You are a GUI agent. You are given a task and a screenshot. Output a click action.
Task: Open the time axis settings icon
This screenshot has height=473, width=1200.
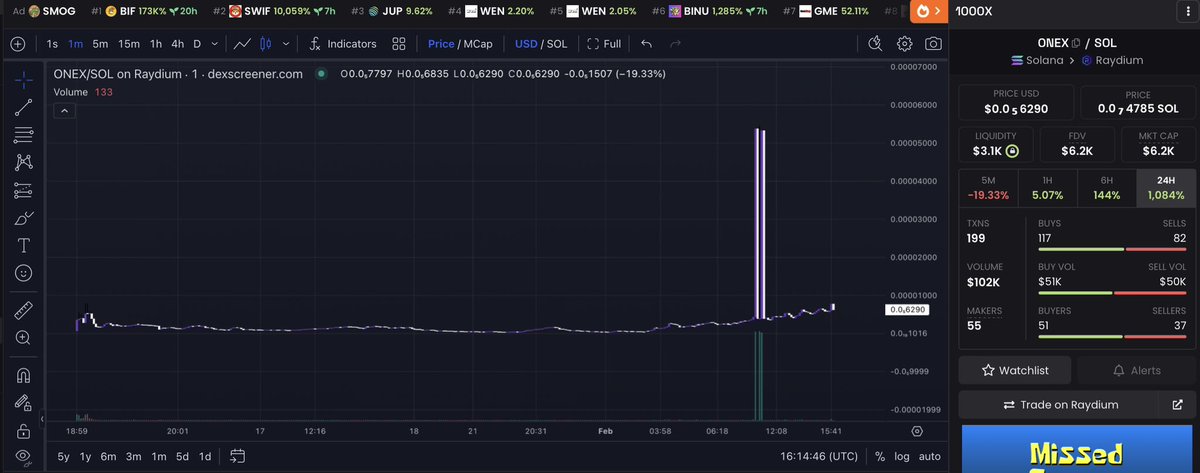click(917, 430)
